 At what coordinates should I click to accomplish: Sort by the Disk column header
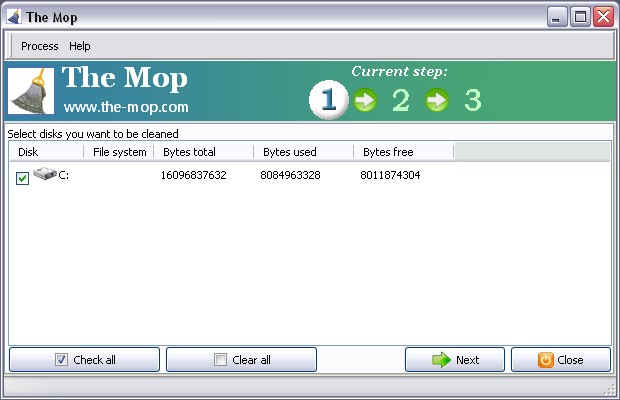pos(46,152)
